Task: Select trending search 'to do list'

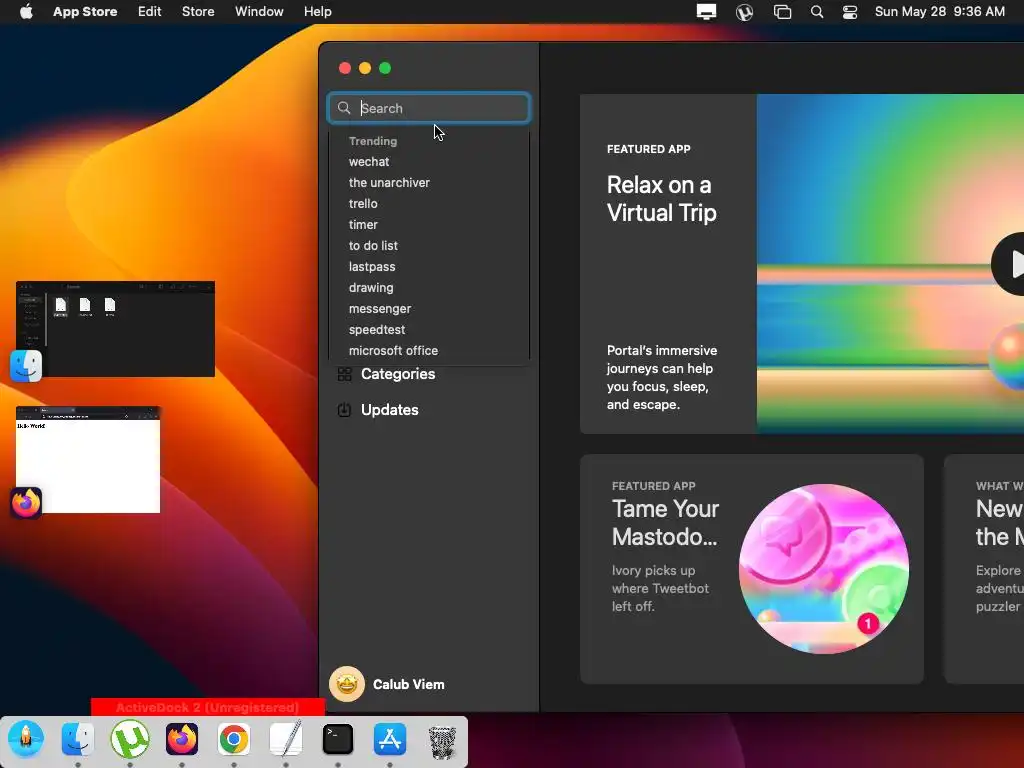Action: (373, 246)
